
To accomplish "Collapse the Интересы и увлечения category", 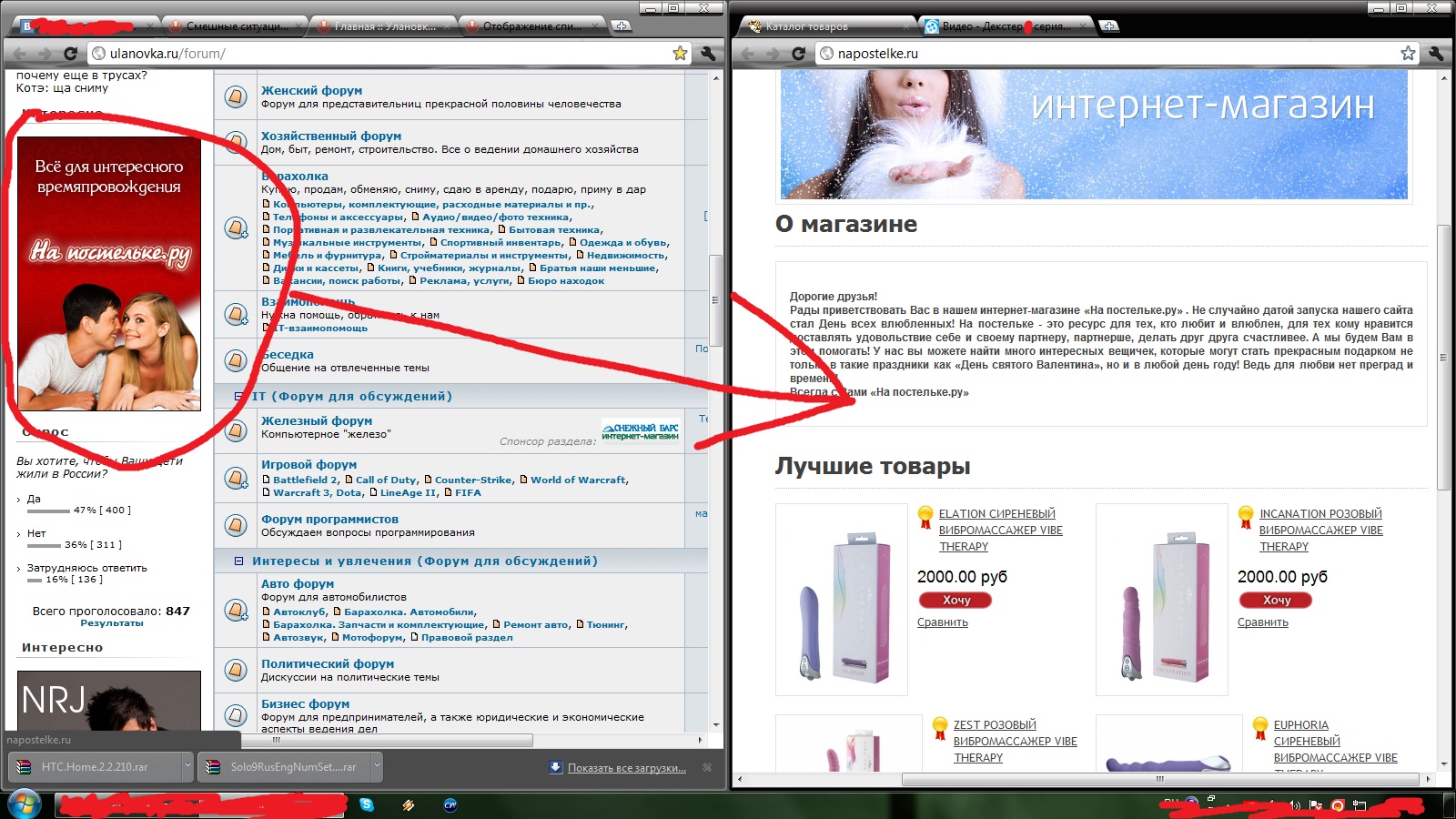I will (x=238, y=561).
